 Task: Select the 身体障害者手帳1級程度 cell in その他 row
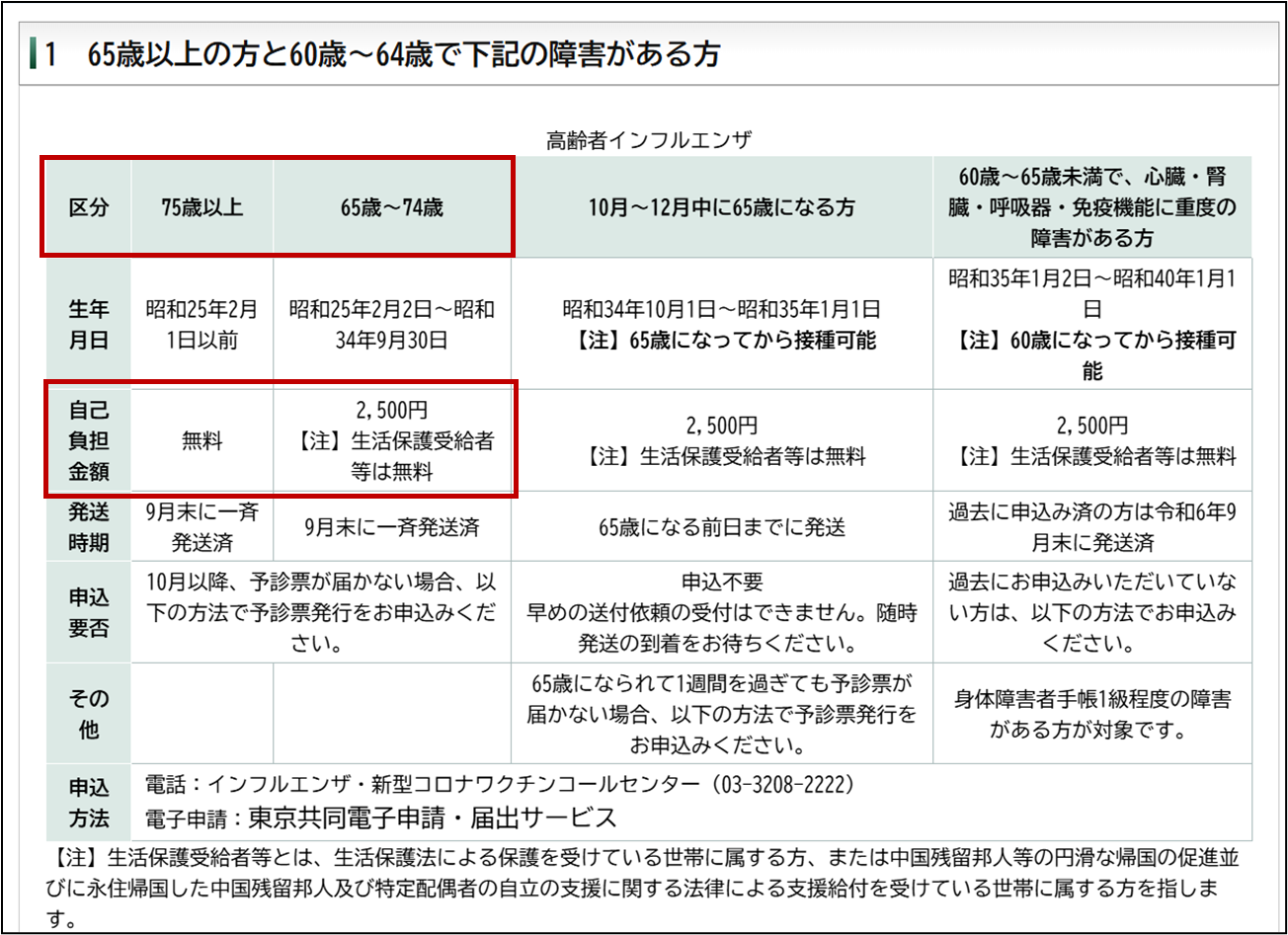pos(1091,715)
